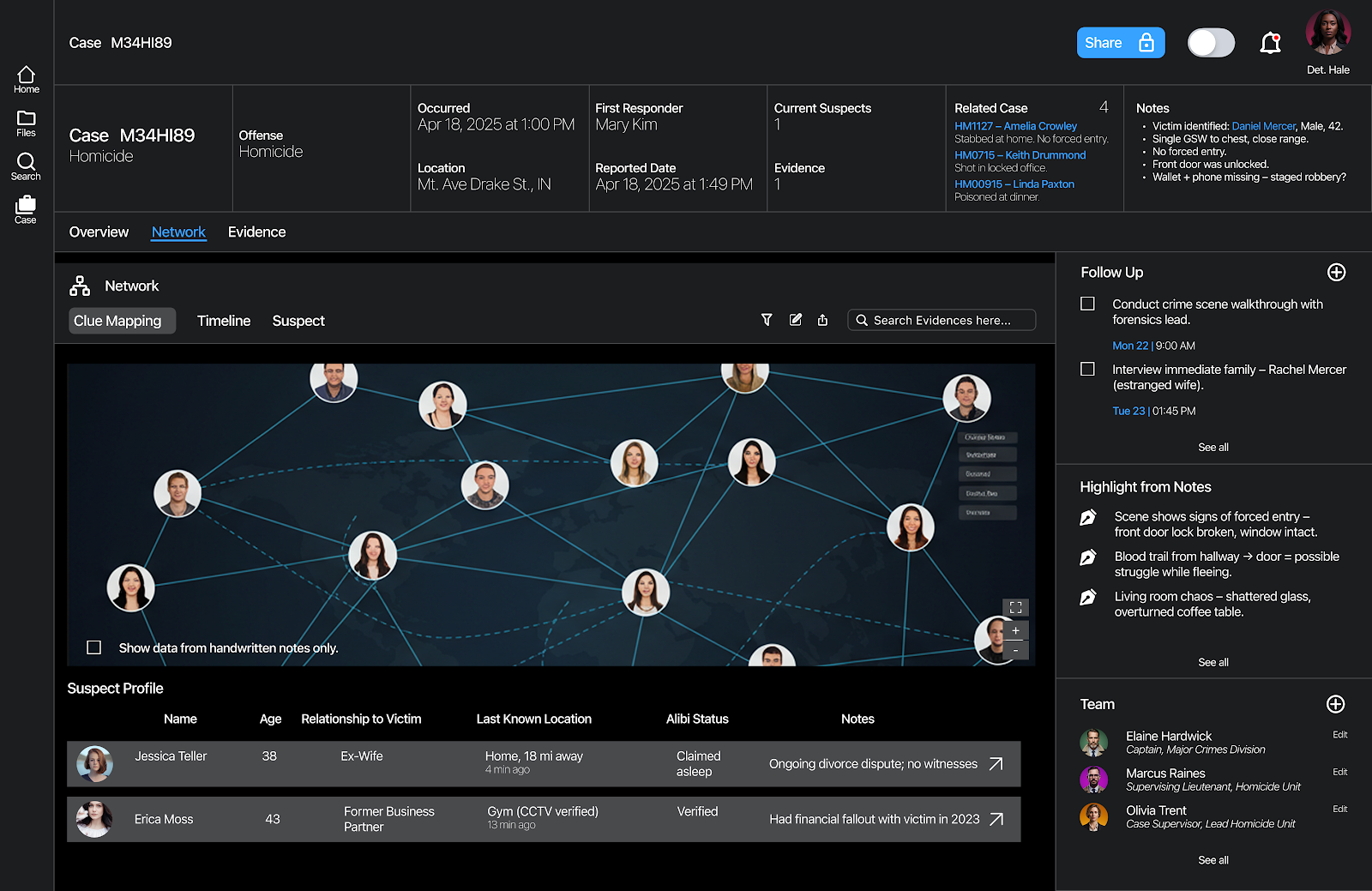Open the Files sidebar icon
This screenshot has height=891, width=1372.
click(26, 123)
